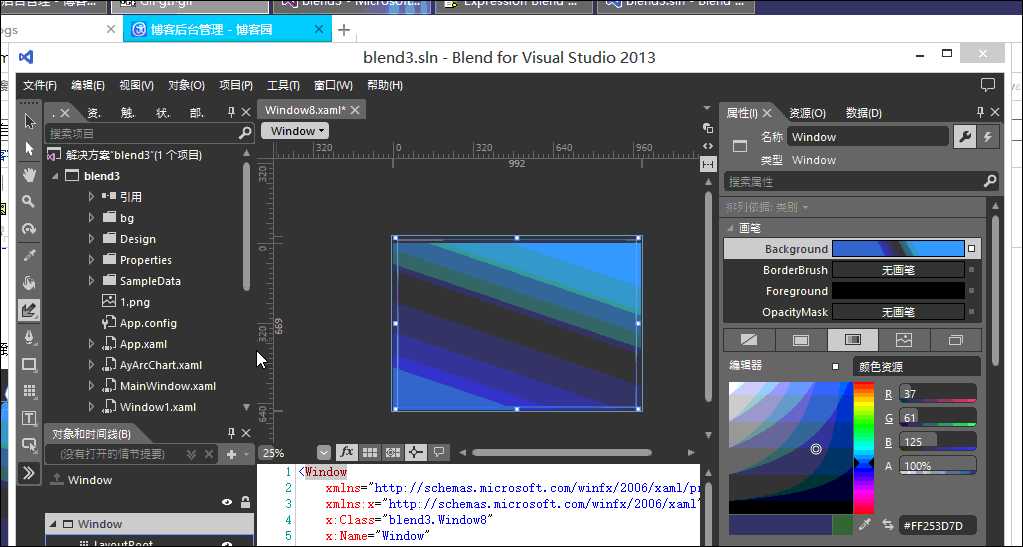Click the hex color value field #FF253D7D
The image size is (1023, 547).
[939, 525]
